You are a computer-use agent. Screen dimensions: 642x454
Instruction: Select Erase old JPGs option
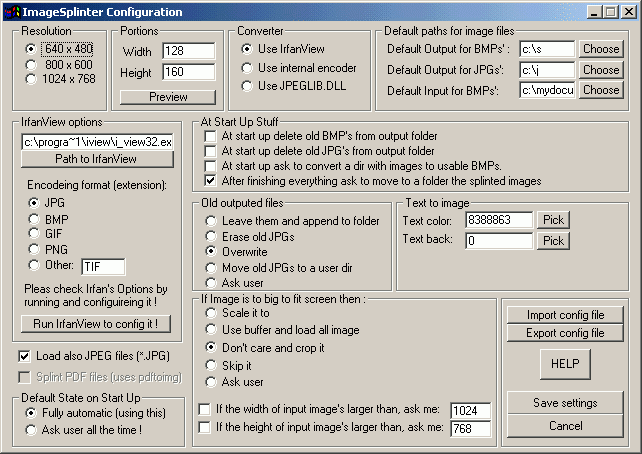(x=211, y=236)
